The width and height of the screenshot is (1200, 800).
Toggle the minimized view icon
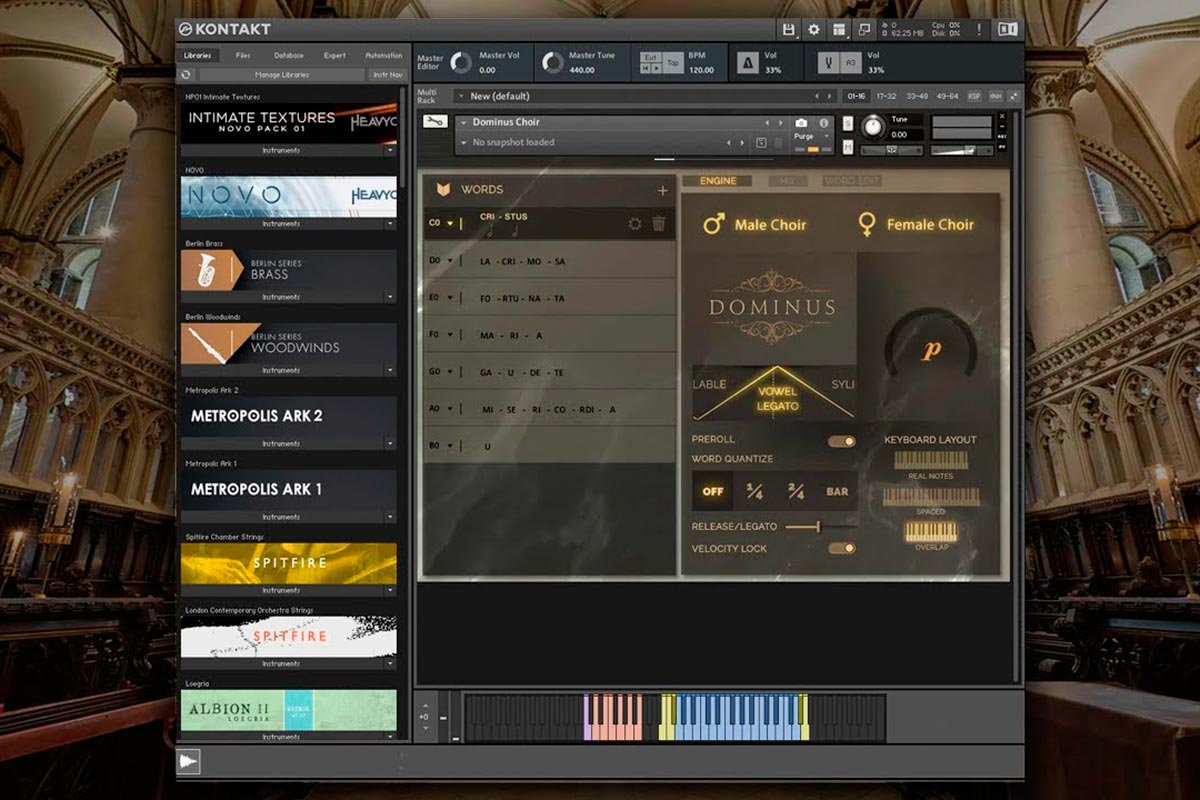[x=864, y=30]
